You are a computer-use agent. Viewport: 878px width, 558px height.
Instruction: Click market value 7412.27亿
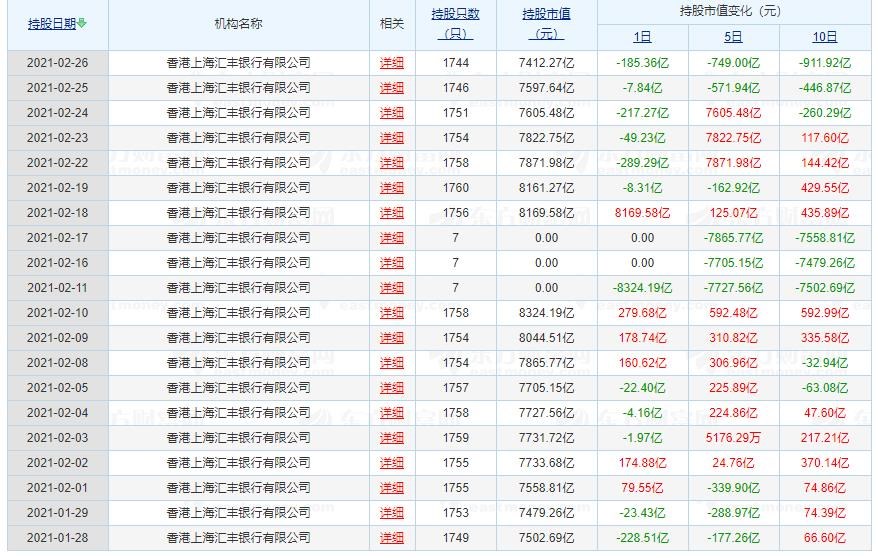pyautogui.click(x=546, y=63)
